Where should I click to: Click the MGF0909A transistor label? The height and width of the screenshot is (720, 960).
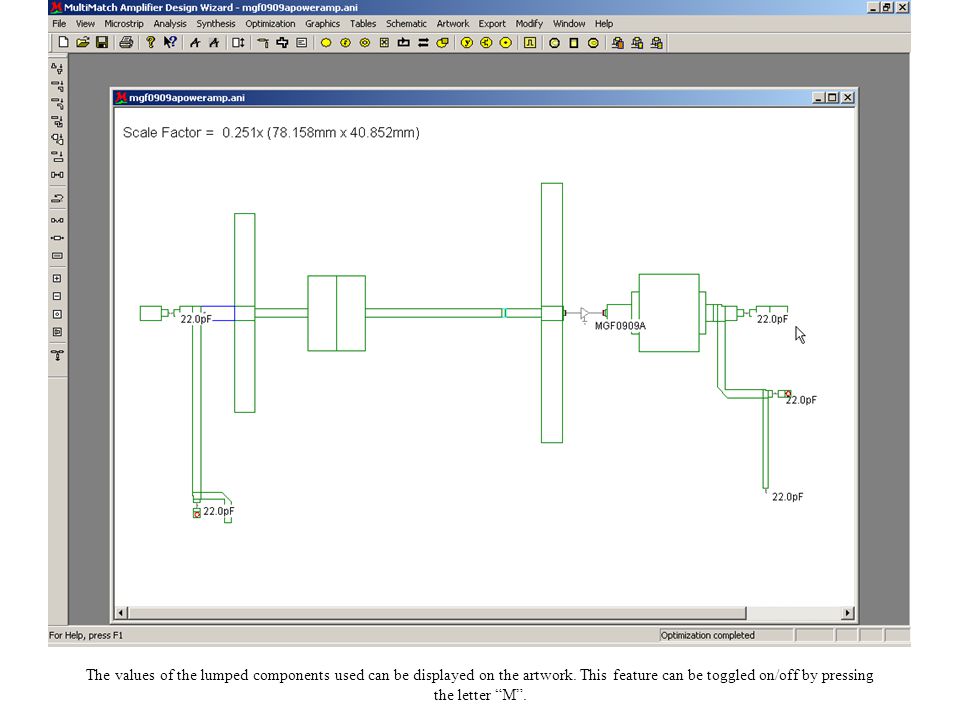pyautogui.click(x=620, y=326)
